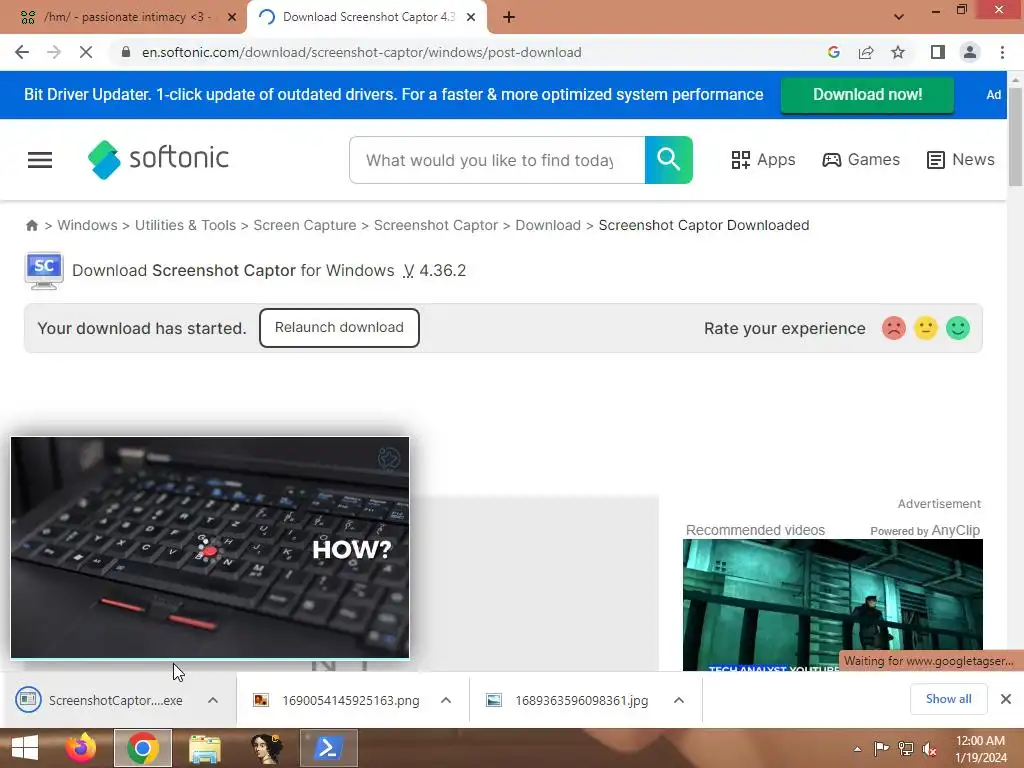The height and width of the screenshot is (768, 1024).
Task: Expand ScreenshotCaptor exe download options
Action: pyautogui.click(x=213, y=700)
